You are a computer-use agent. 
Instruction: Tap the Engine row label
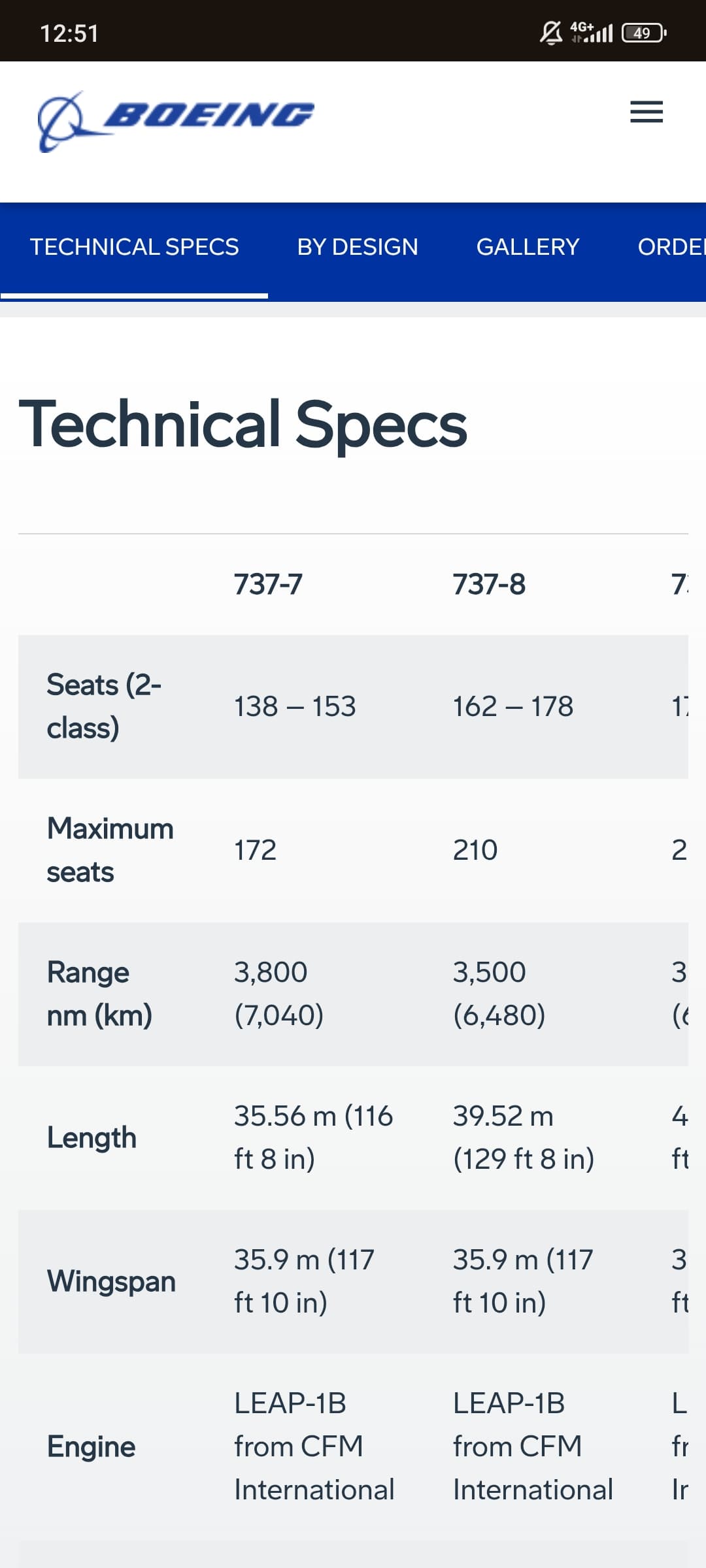click(91, 1446)
